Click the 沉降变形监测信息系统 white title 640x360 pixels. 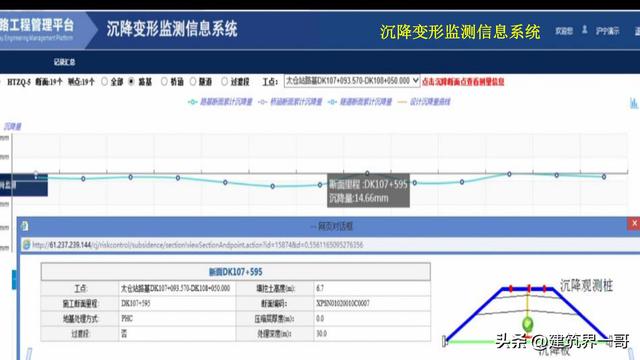click(172, 29)
